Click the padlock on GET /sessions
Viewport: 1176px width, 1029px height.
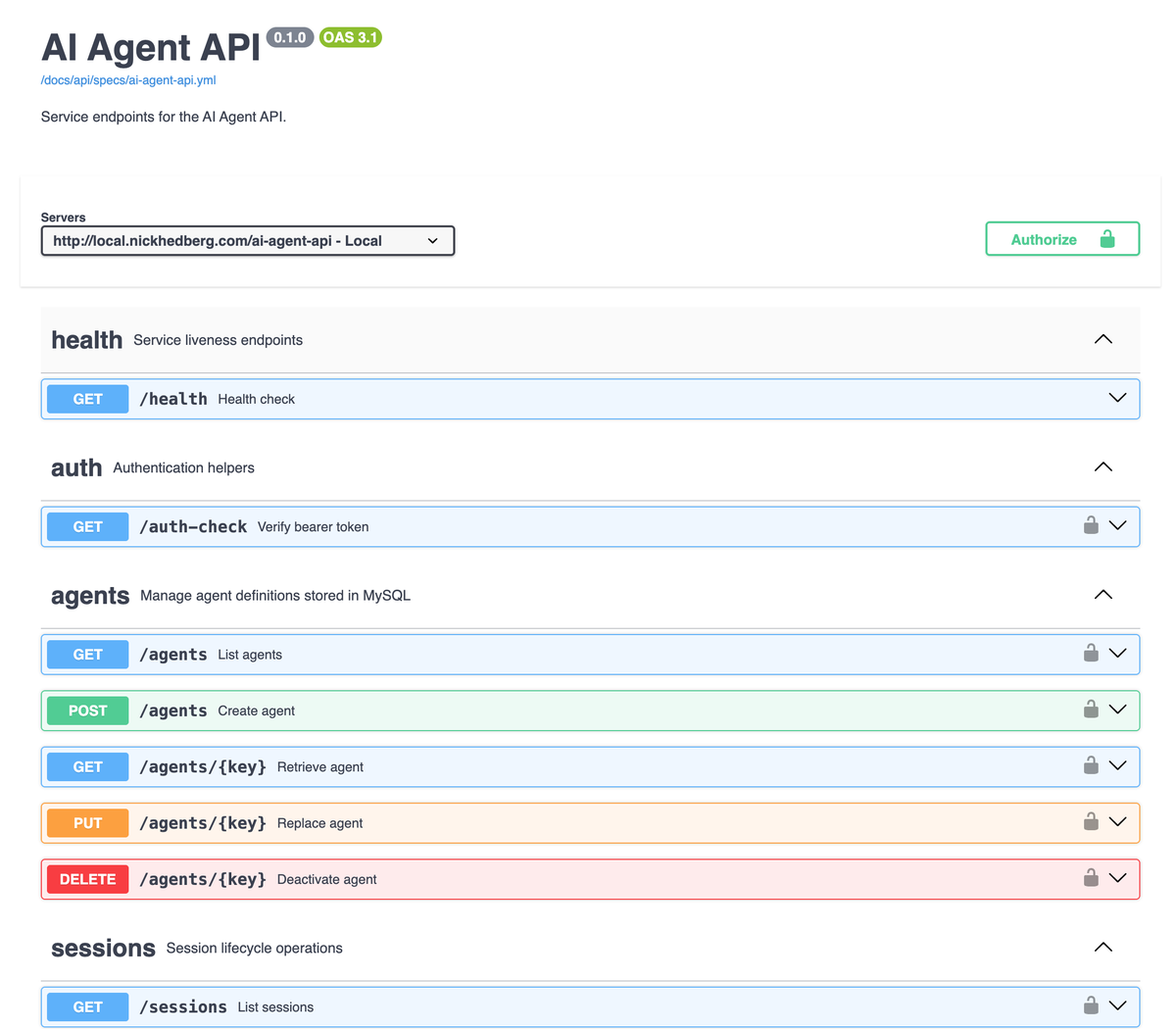(x=1091, y=1005)
